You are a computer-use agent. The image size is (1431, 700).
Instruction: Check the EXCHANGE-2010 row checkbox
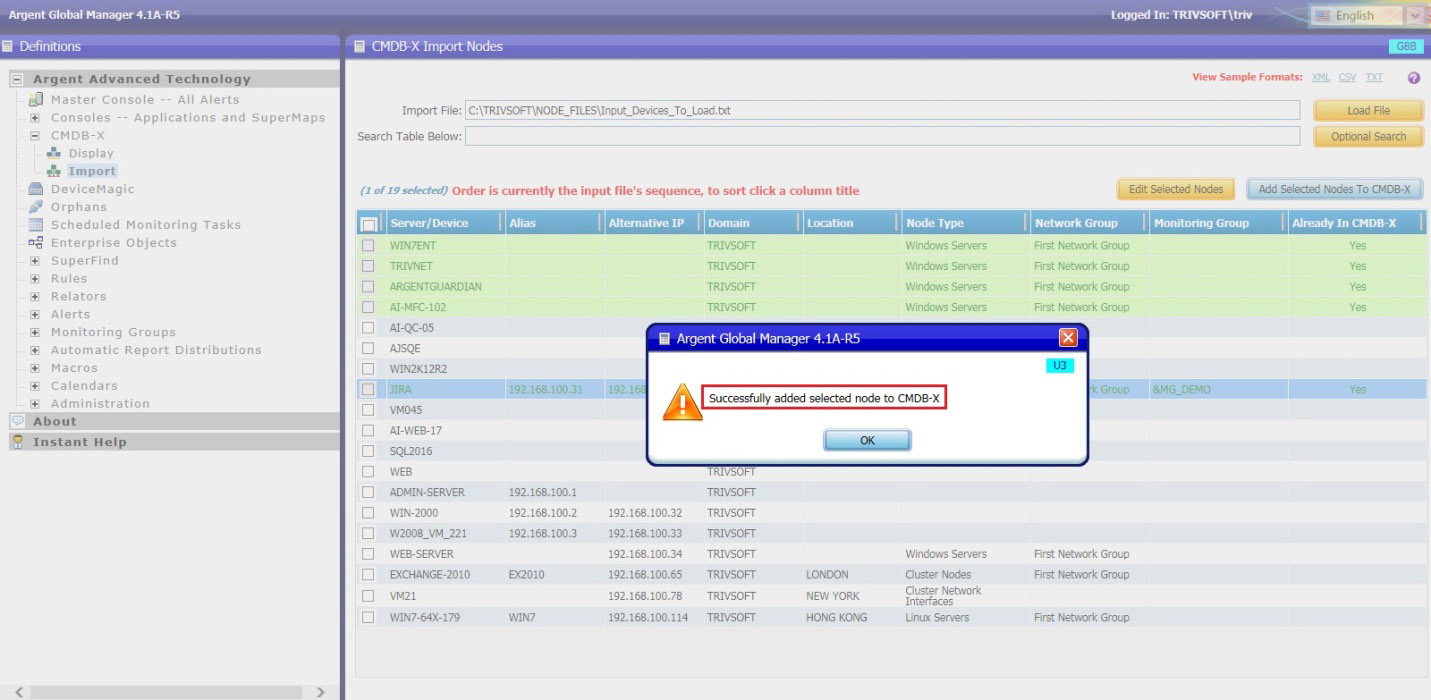[x=369, y=575]
